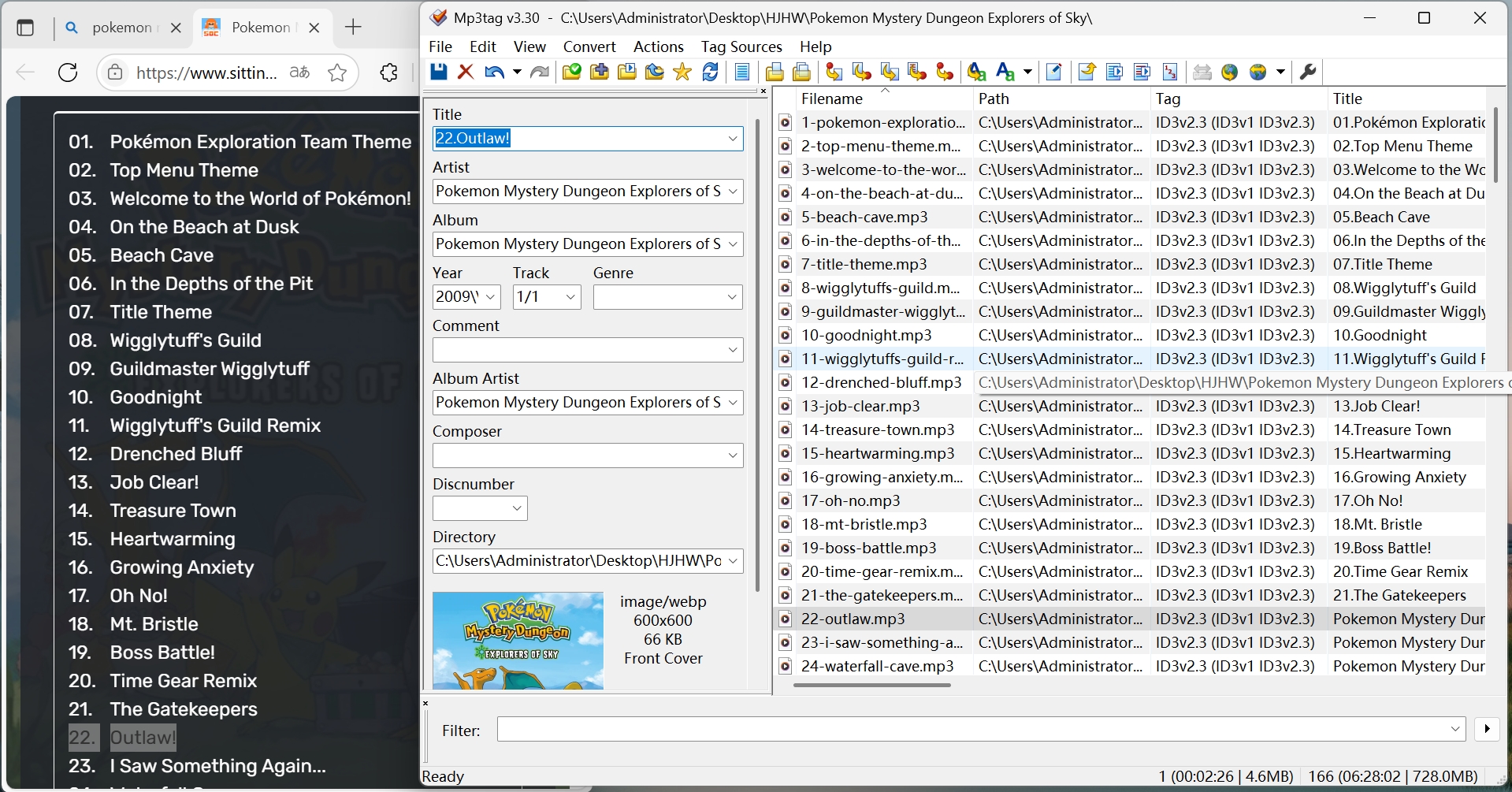Refresh the page in the browser
Image resolution: width=1512 pixels, height=792 pixels.
click(x=69, y=73)
